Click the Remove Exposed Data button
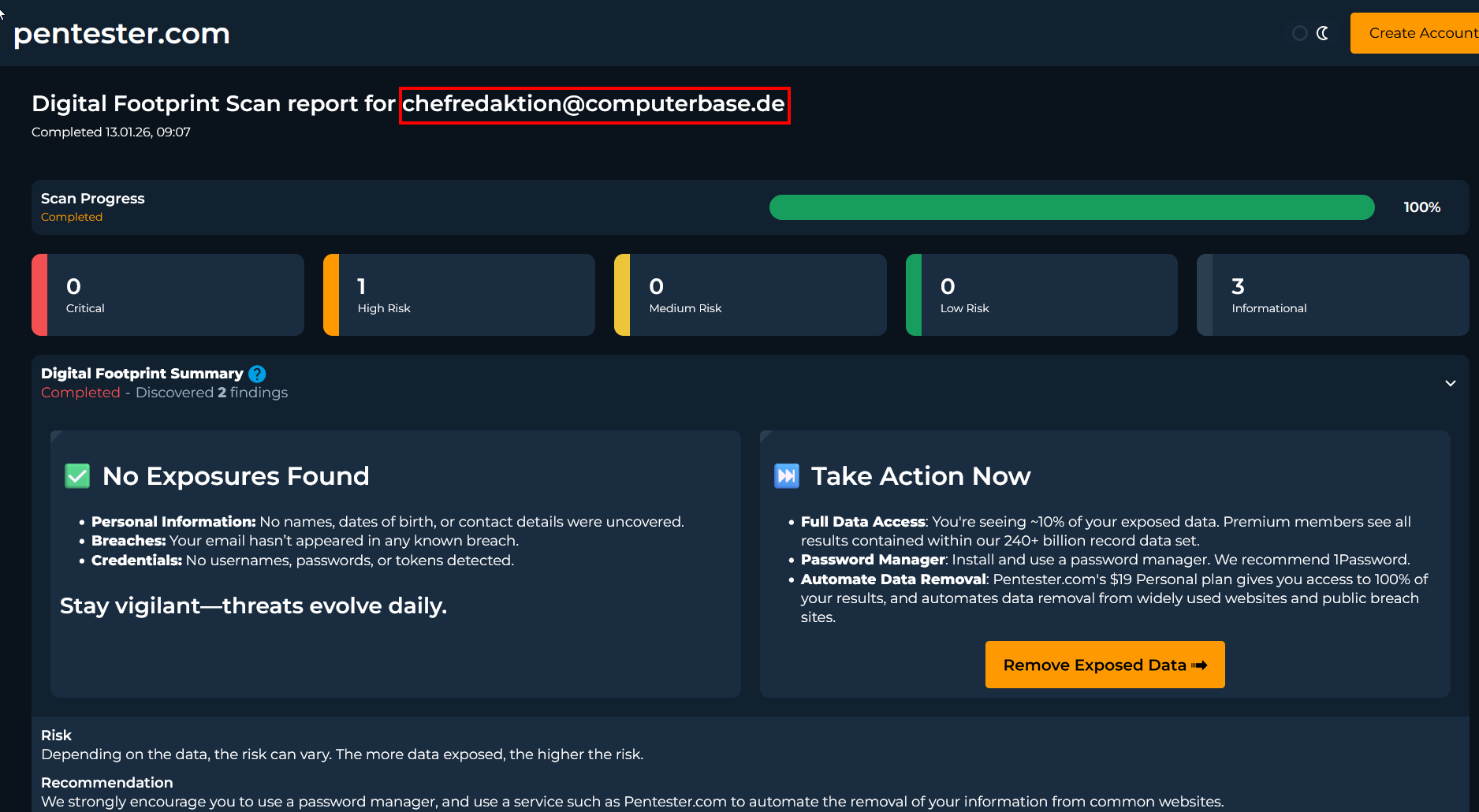The width and height of the screenshot is (1479, 812). [1105, 665]
